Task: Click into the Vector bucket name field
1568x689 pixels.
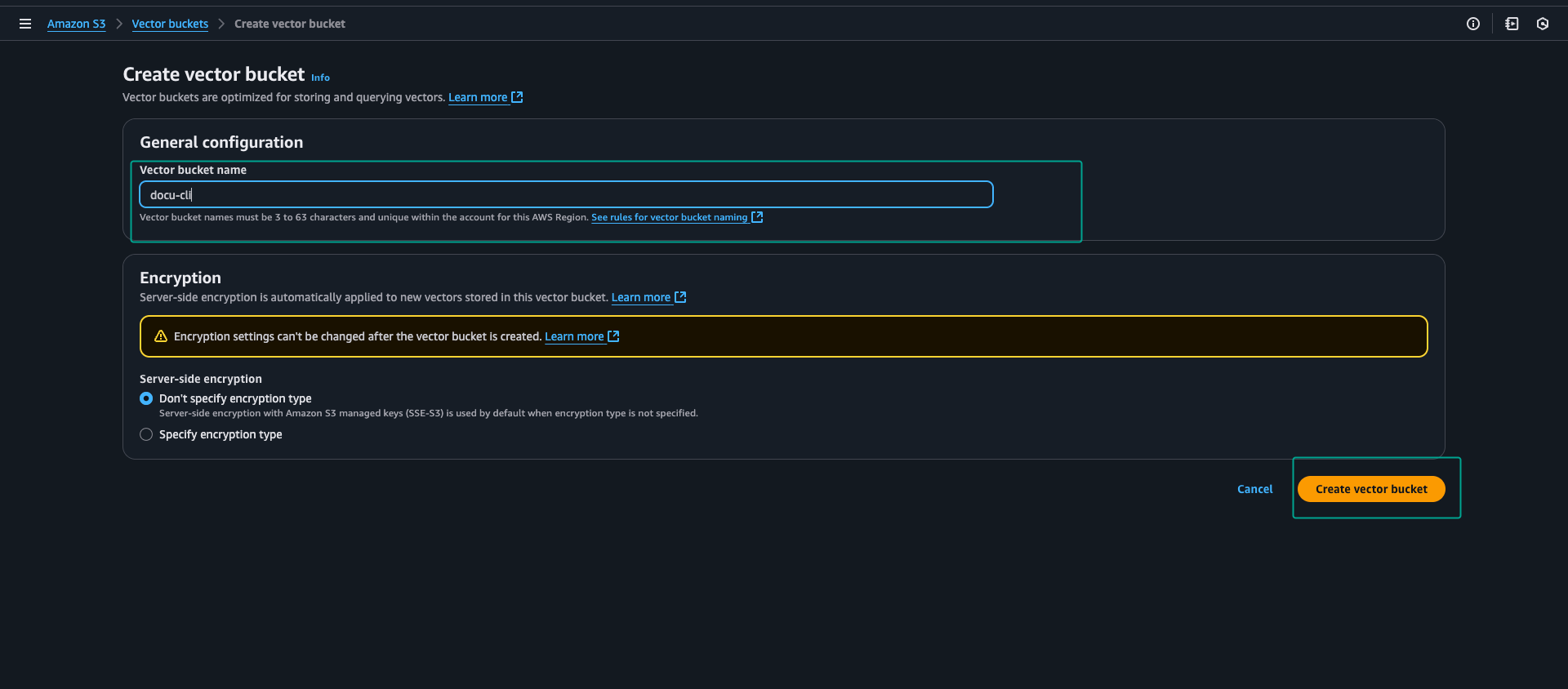Action: pyautogui.click(x=566, y=194)
